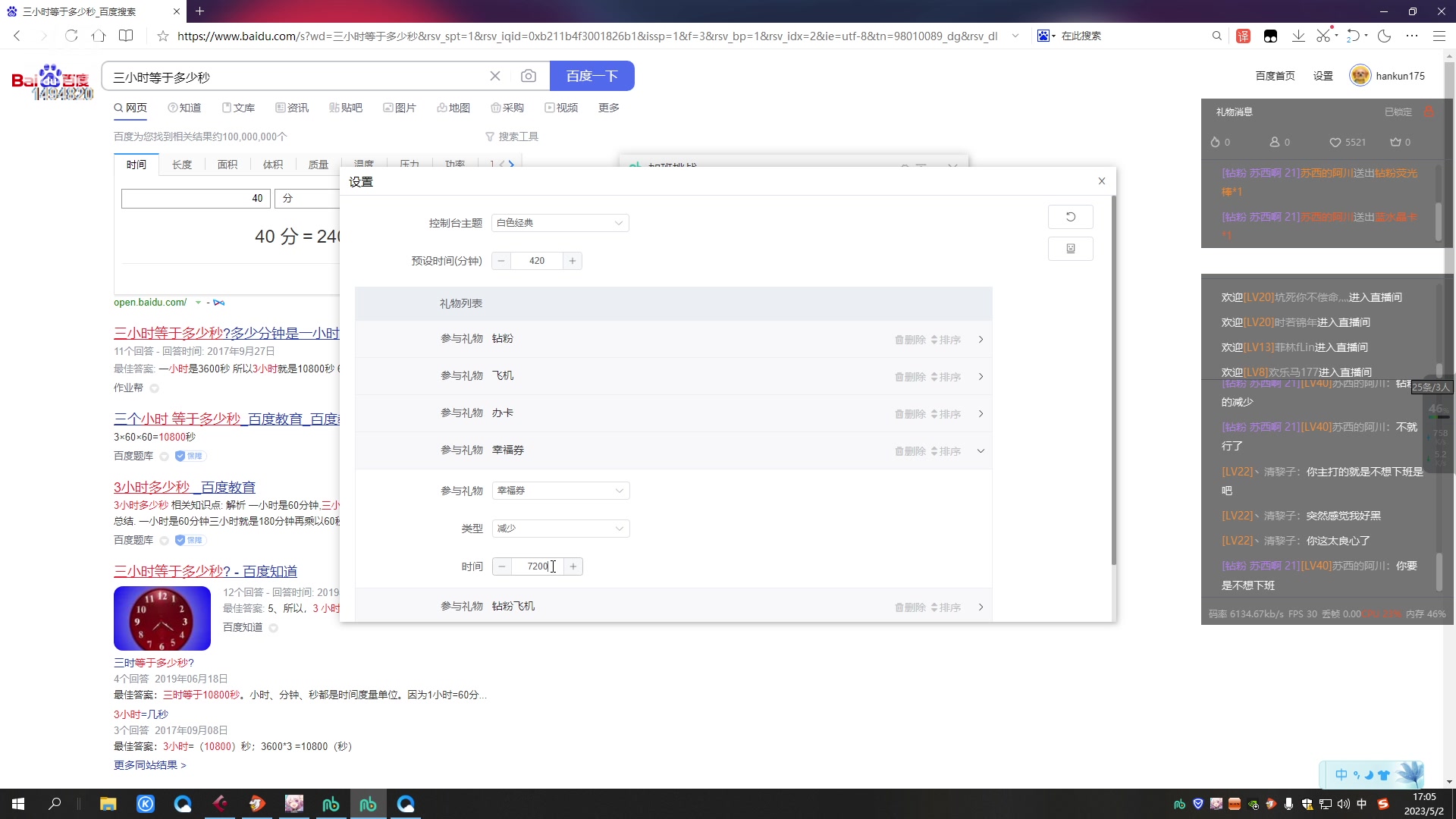Image resolution: width=1456 pixels, height=819 pixels.
Task: Expand the 办卡 gift row chevron
Action: pyautogui.click(x=981, y=414)
